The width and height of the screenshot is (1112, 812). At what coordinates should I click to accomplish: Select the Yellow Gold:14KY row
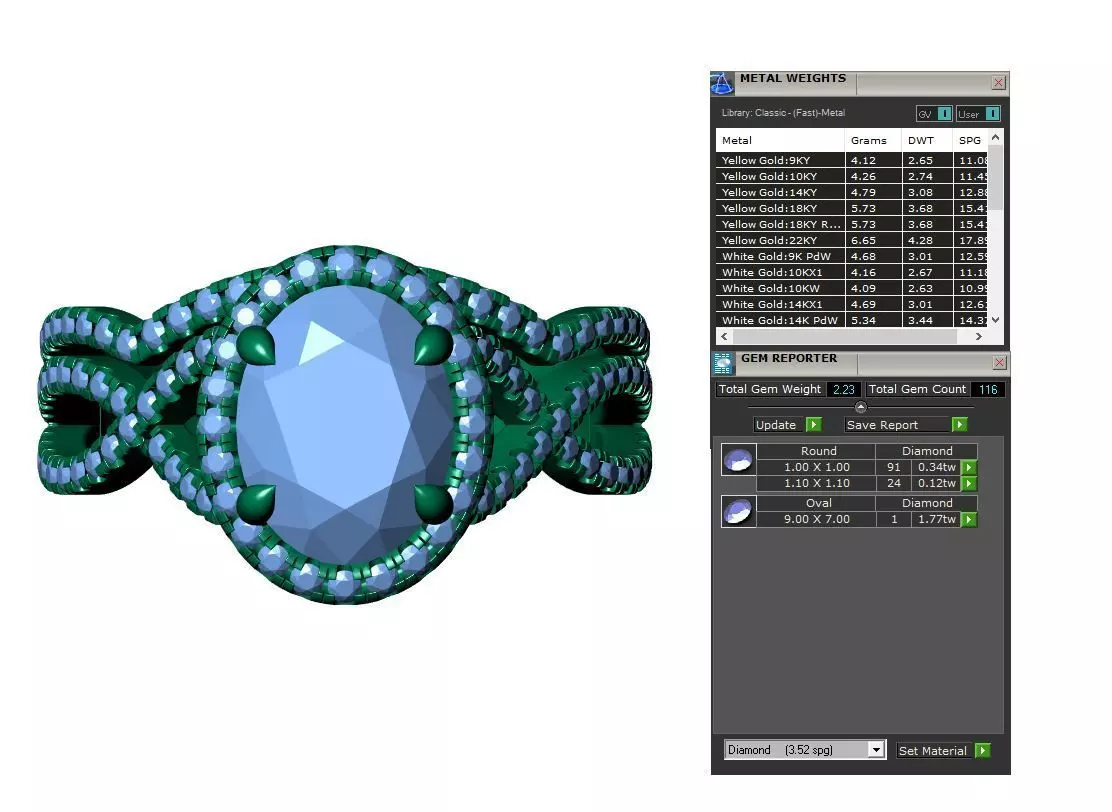852,192
